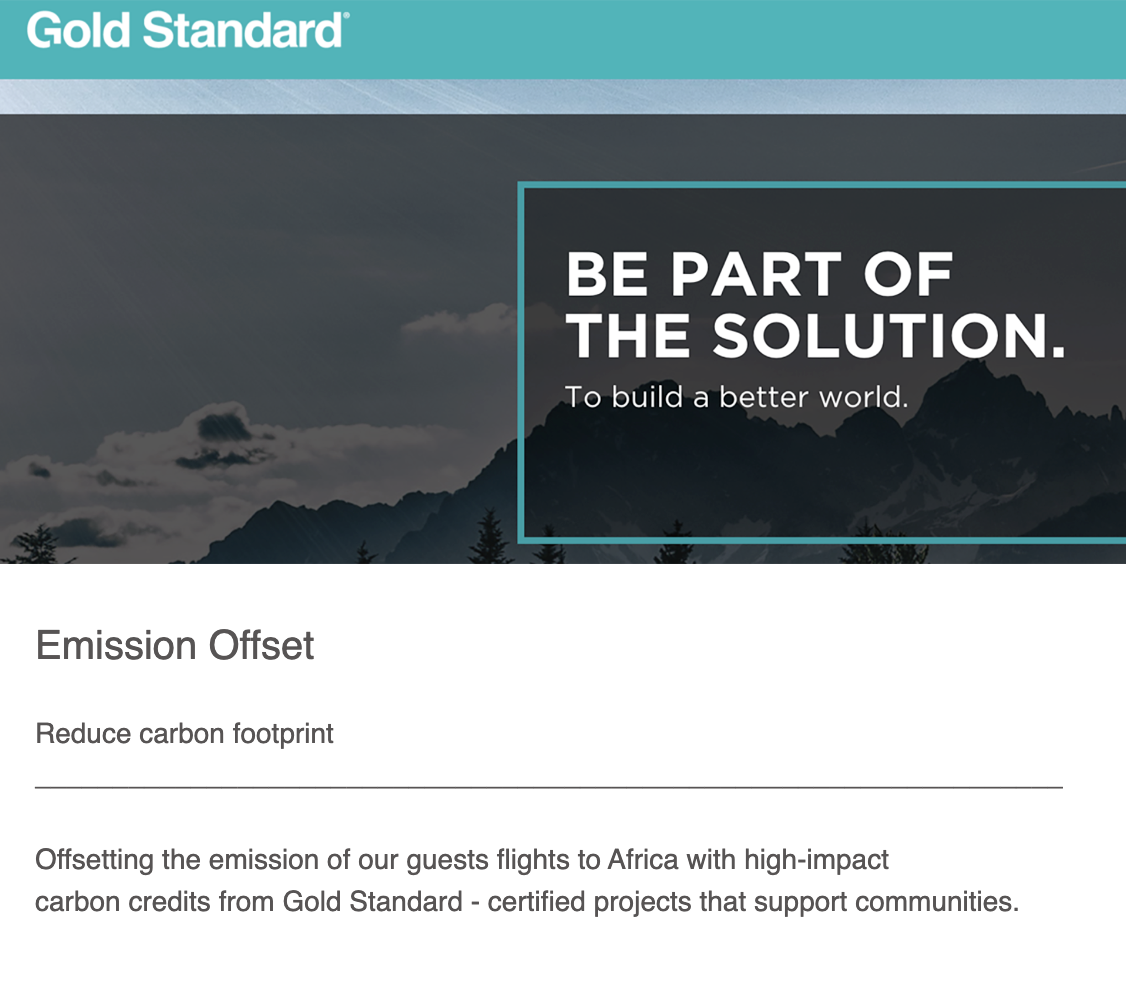This screenshot has height=994, width=1126.
Task: Click the teal header bar
Action: point(563,40)
